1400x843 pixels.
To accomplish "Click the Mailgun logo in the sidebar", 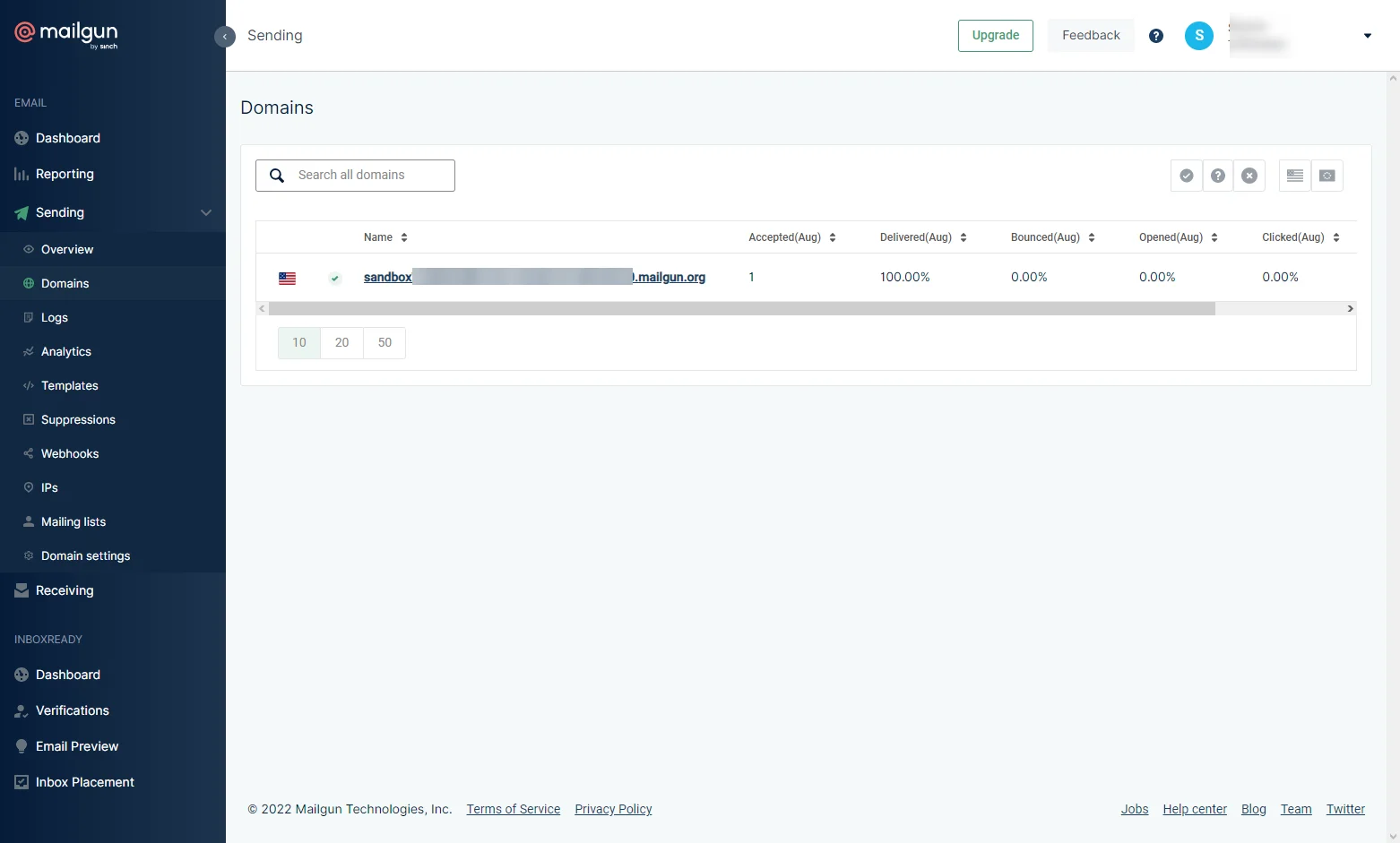I will (65, 35).
